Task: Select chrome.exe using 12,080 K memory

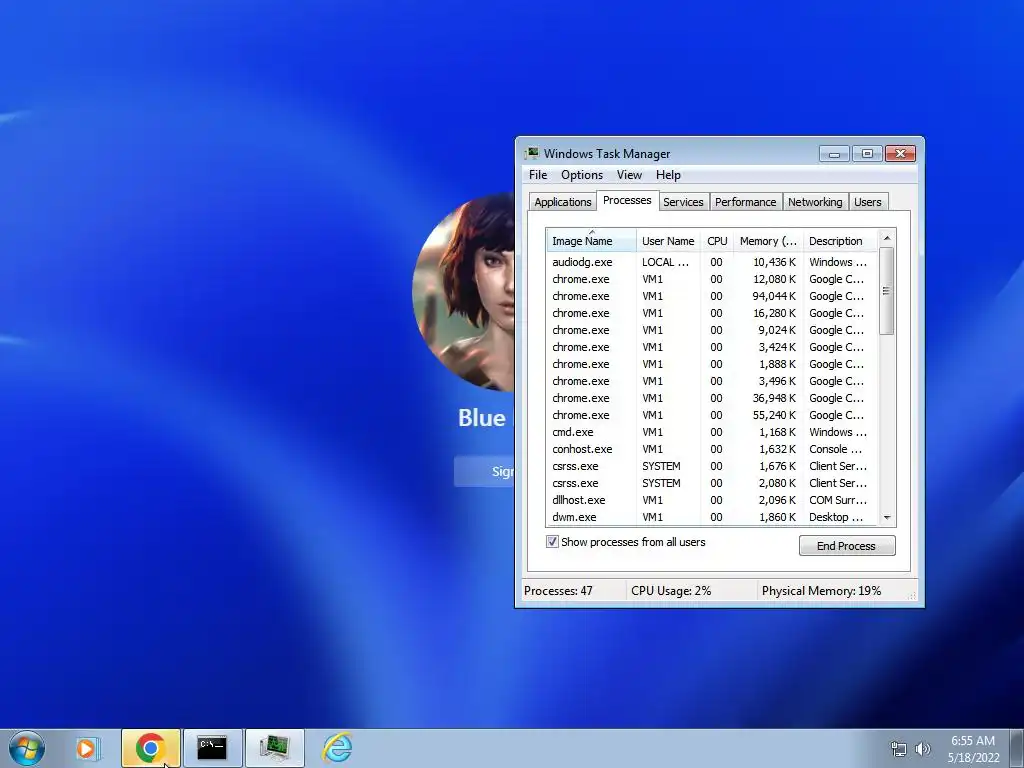Action: pos(712,279)
